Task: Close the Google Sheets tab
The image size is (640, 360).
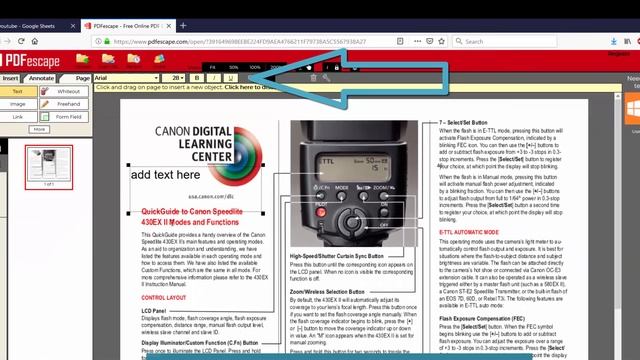Action: 73,26
